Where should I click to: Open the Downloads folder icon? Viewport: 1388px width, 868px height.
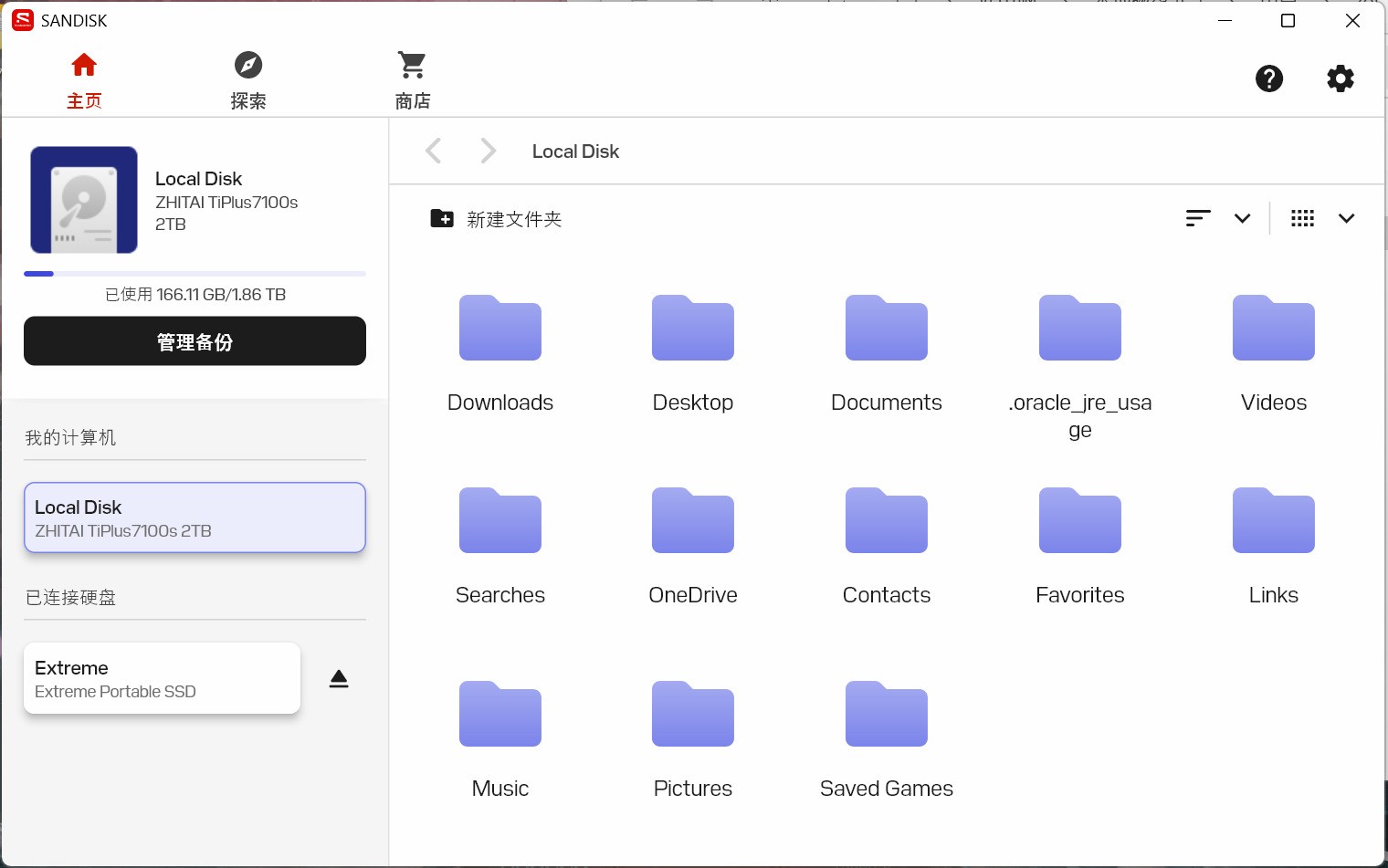[x=500, y=328]
